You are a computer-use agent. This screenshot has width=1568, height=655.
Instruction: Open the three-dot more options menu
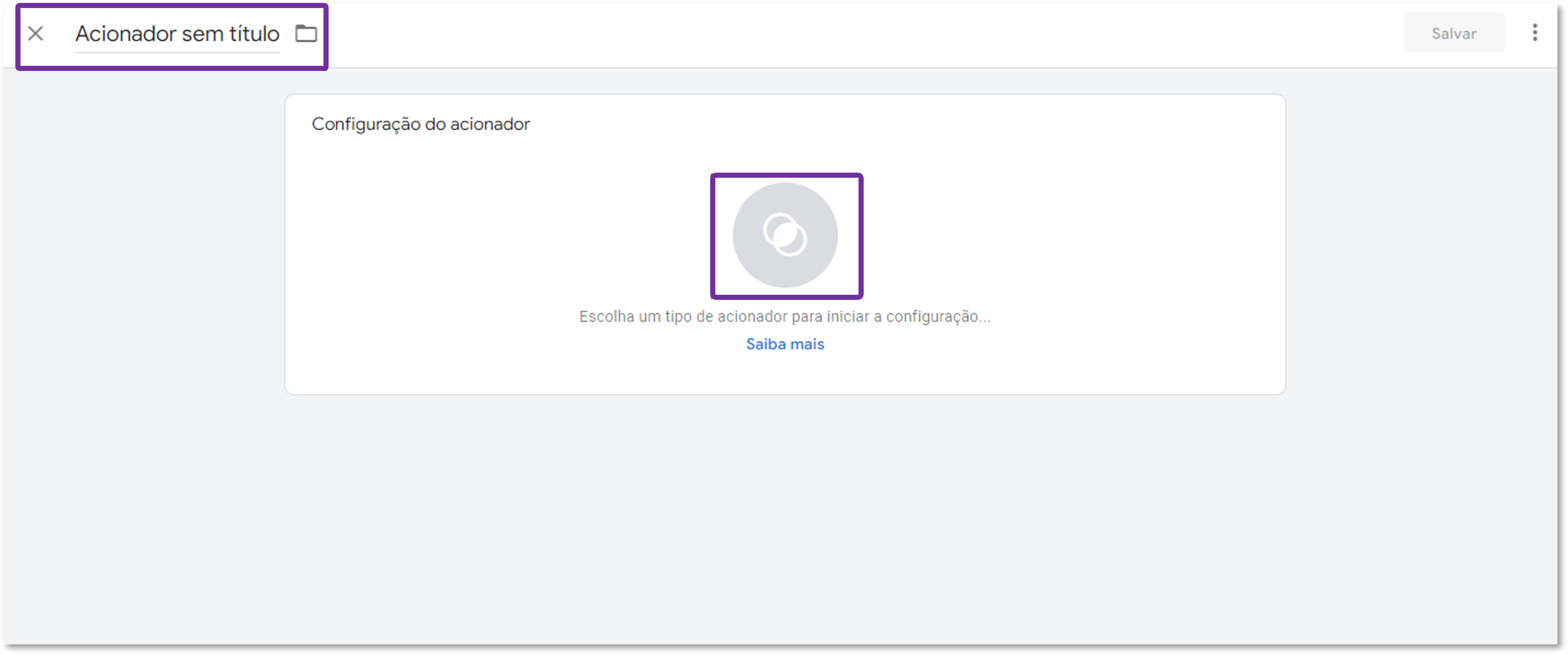tap(1535, 33)
